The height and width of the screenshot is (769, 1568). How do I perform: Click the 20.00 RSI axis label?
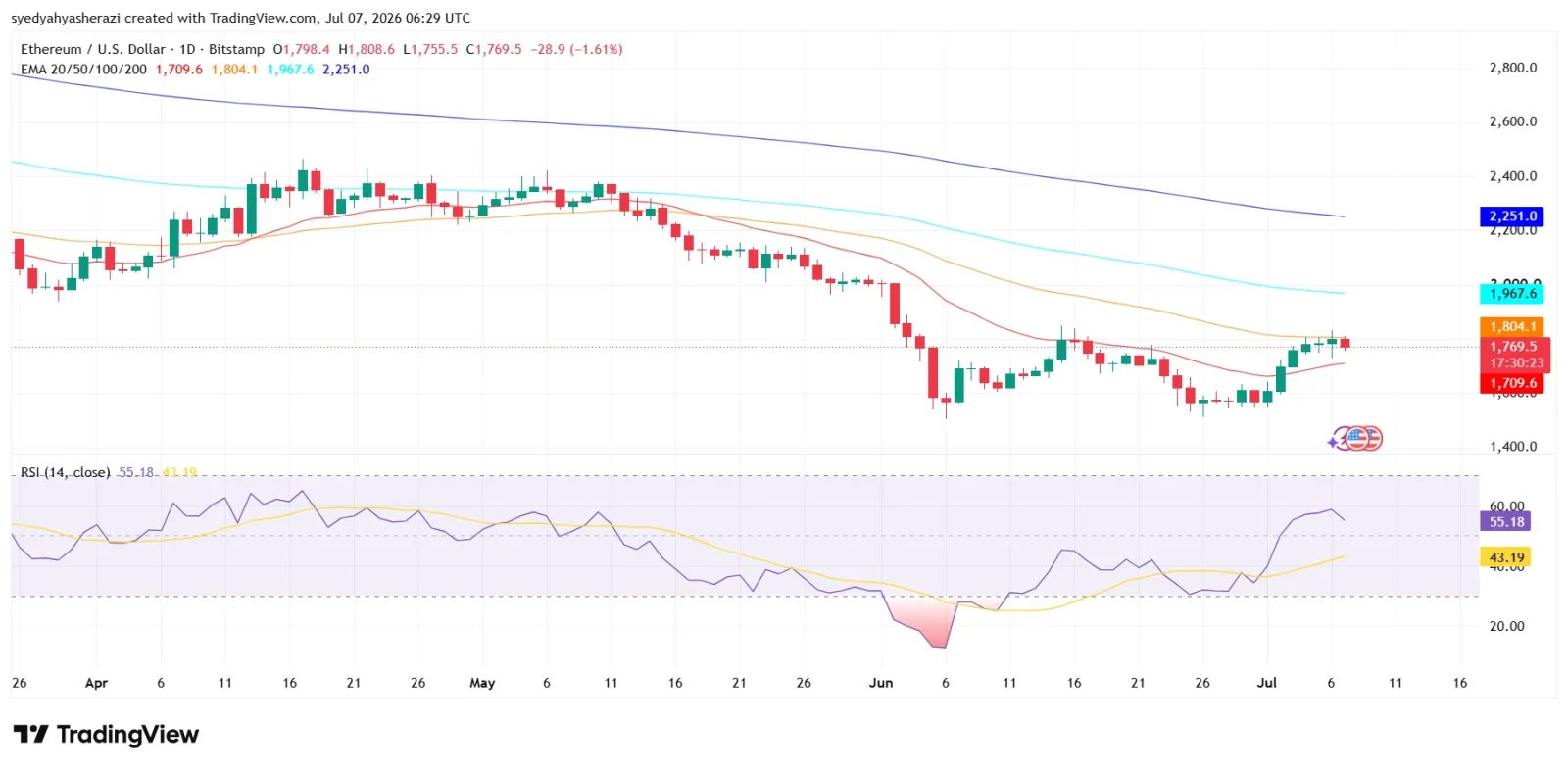1507,626
